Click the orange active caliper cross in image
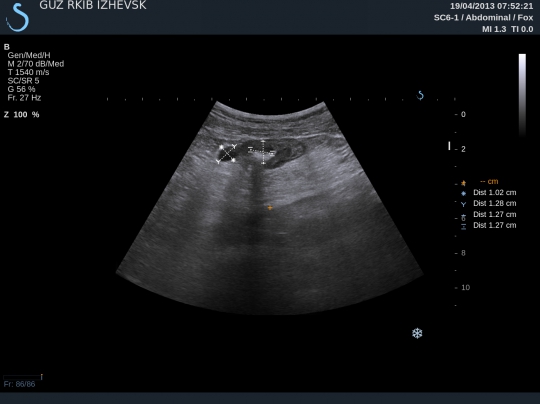This screenshot has height=404, width=540. click(270, 208)
